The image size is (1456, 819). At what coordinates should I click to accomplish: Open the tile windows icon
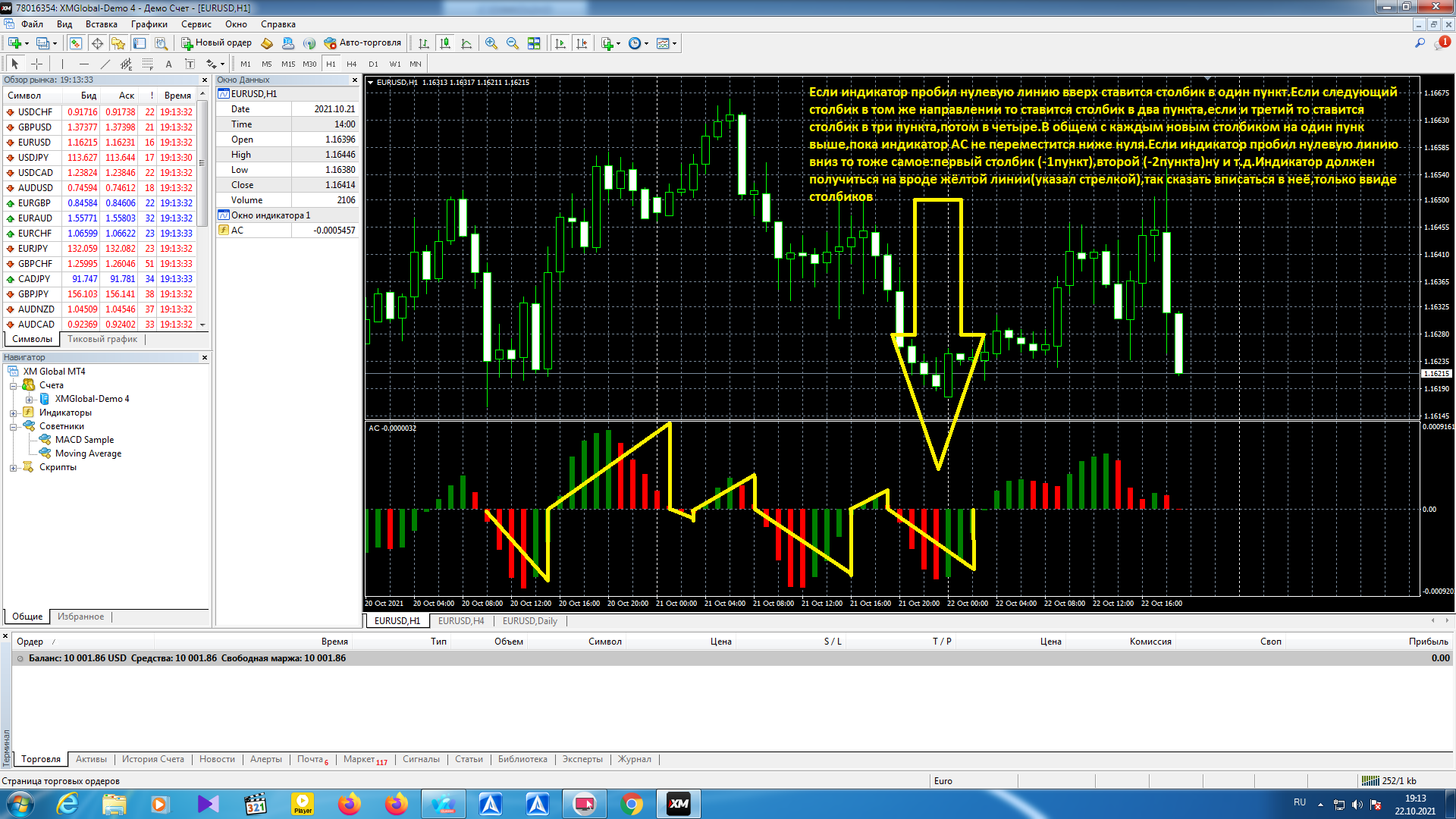click(x=534, y=43)
